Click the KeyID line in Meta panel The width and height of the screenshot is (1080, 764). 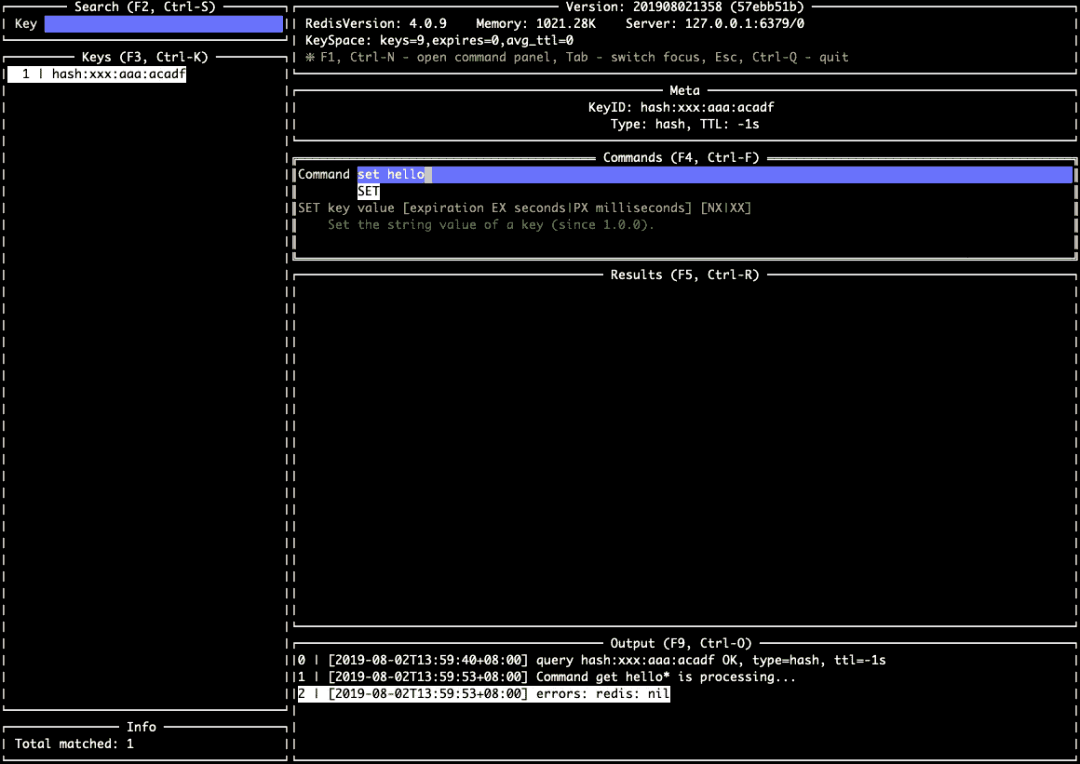[681, 108]
